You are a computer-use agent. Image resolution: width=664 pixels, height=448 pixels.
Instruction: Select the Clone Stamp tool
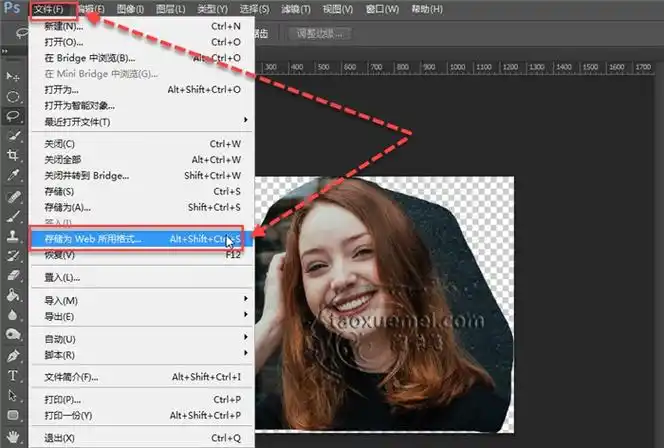click(14, 236)
